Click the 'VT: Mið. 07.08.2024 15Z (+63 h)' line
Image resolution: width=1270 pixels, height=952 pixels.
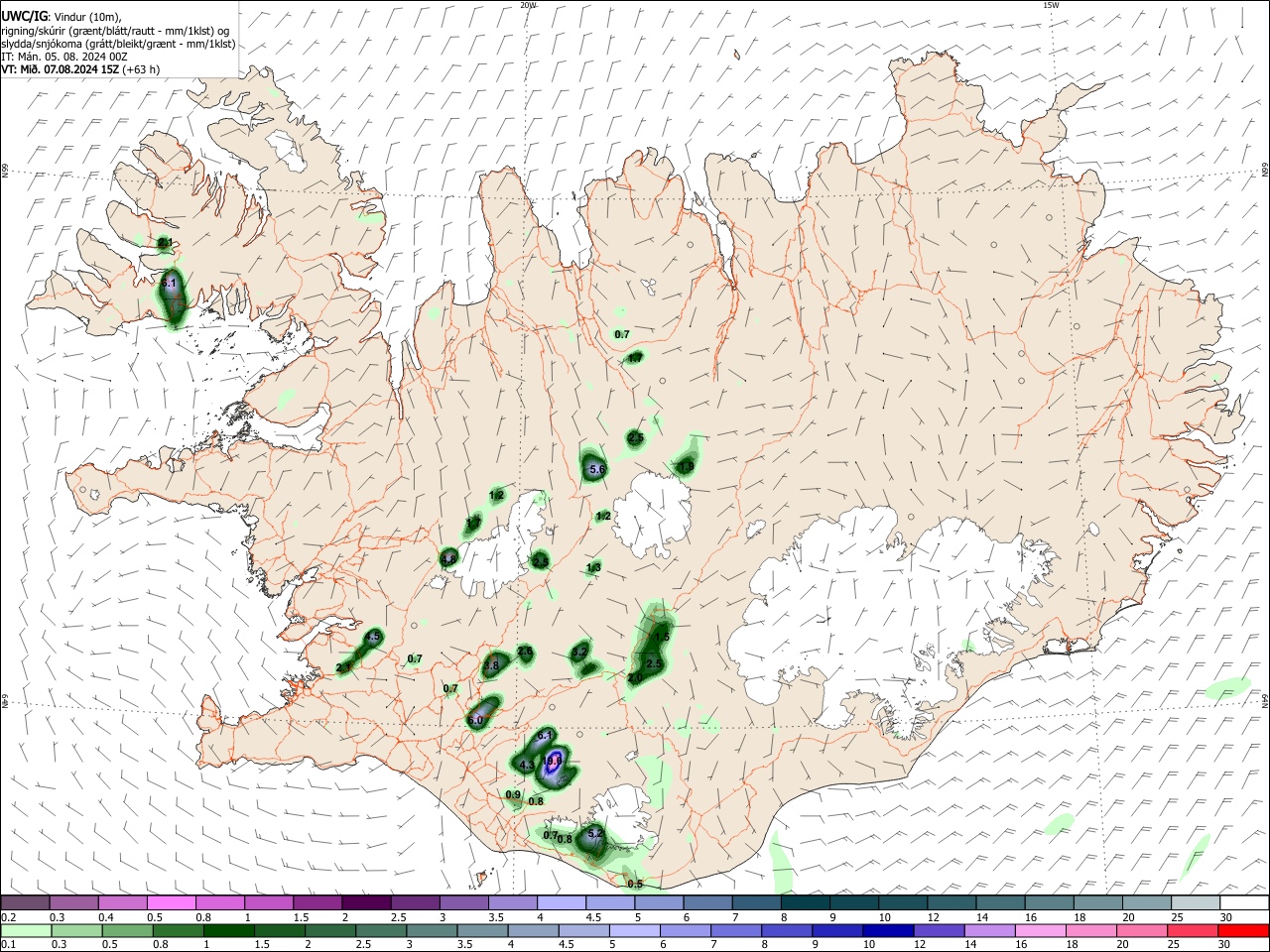[x=80, y=69]
